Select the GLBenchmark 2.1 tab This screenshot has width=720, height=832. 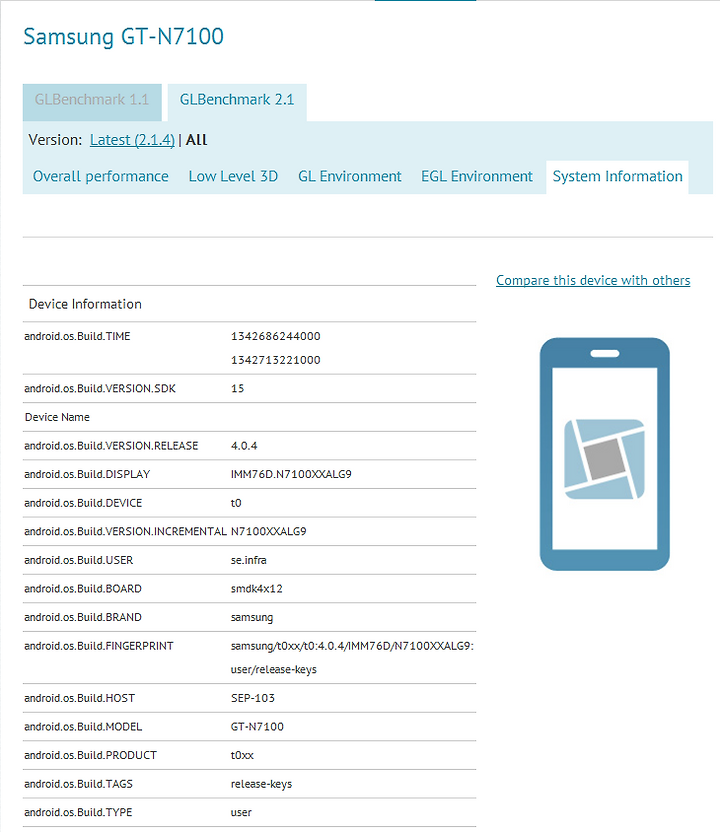click(237, 100)
